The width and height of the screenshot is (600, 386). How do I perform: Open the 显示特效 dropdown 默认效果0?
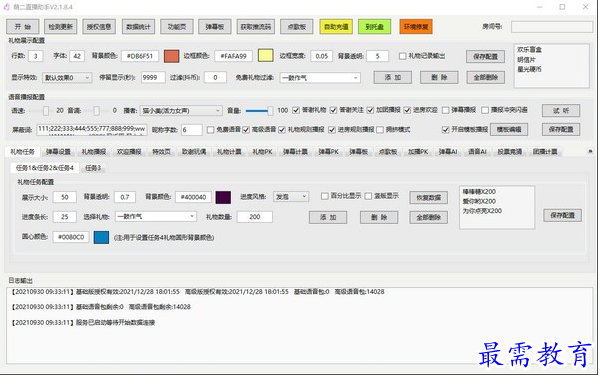coord(67,78)
